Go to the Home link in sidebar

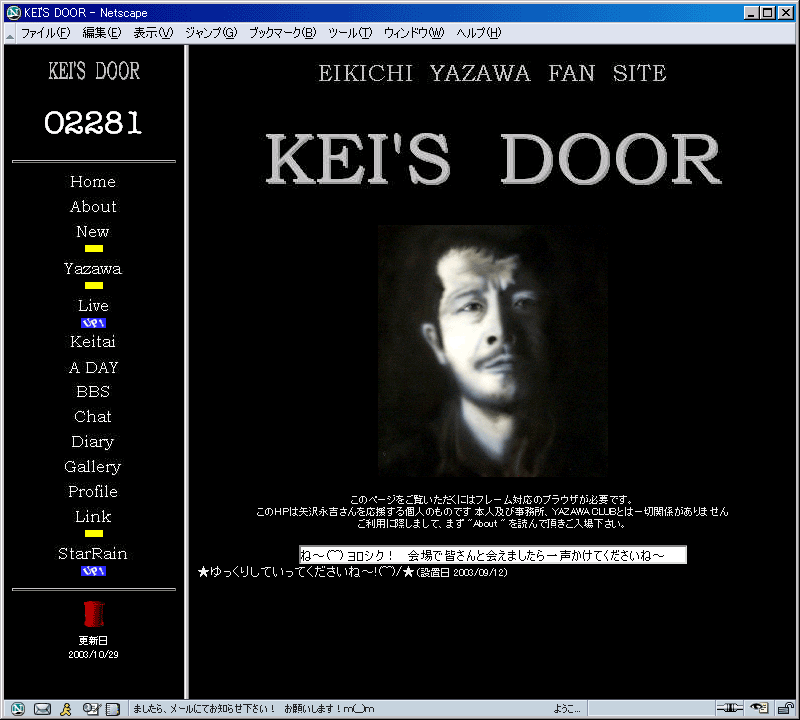pos(93,182)
